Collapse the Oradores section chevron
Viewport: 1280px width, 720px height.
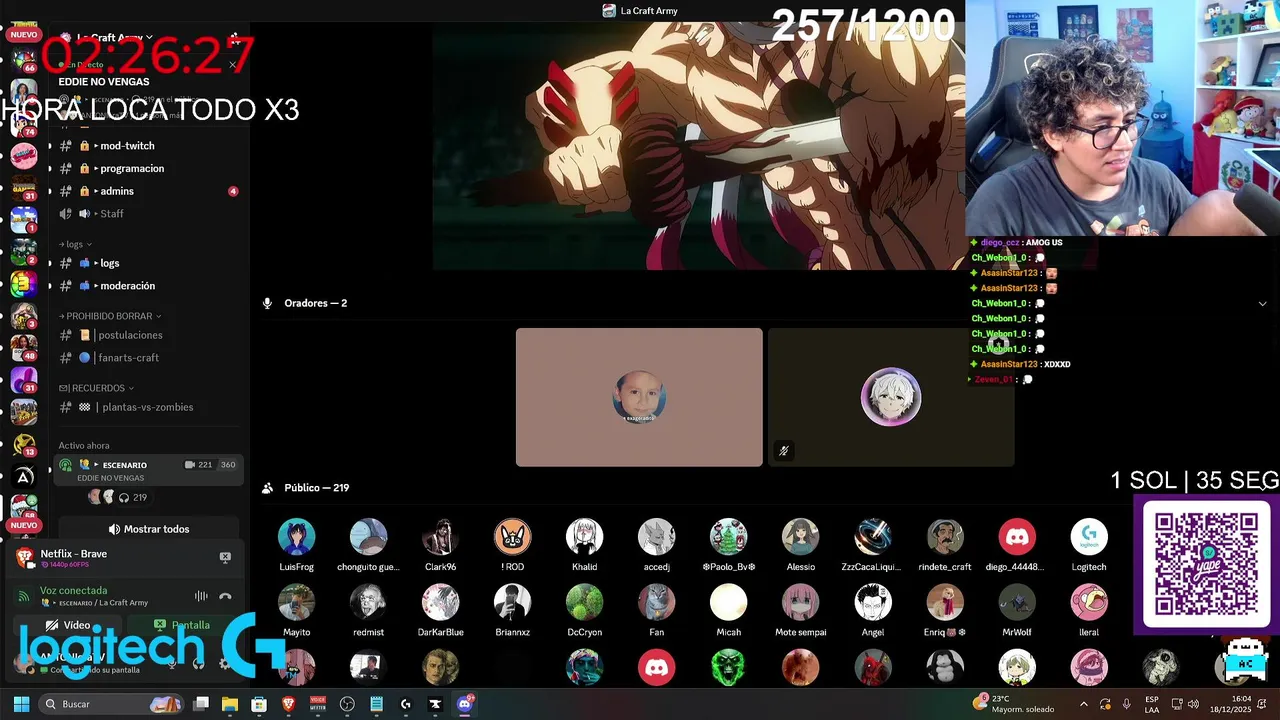tap(1262, 303)
